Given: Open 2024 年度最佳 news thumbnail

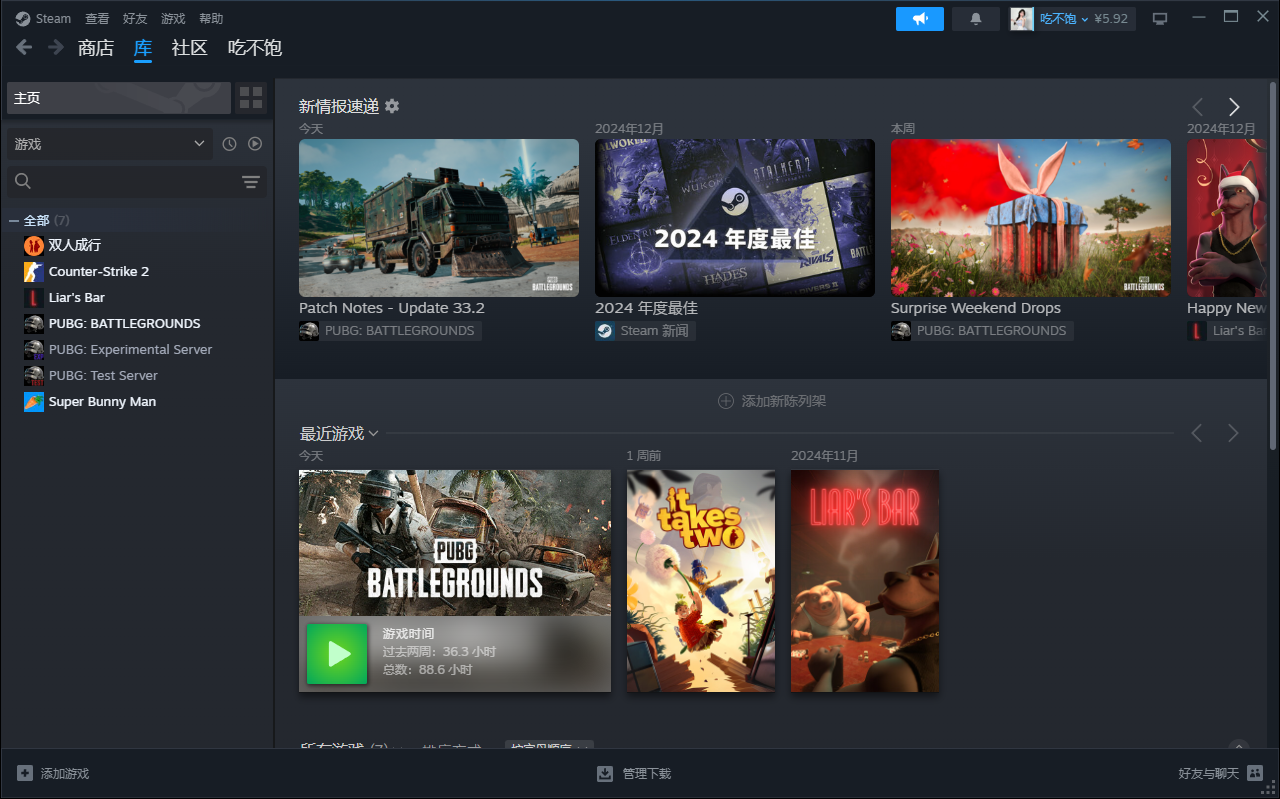Looking at the screenshot, I should [x=735, y=218].
